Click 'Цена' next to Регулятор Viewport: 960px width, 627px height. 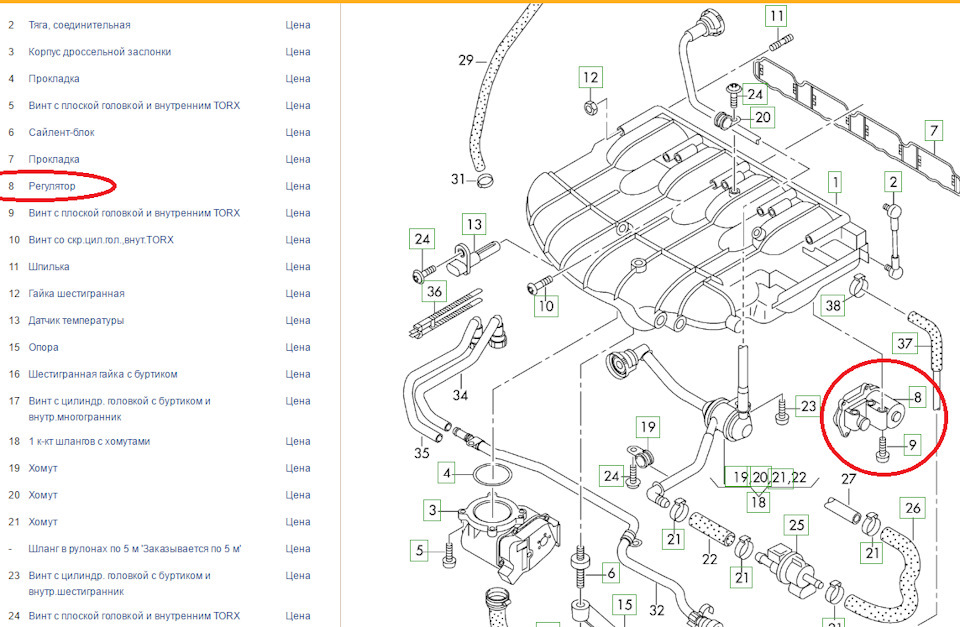297,185
